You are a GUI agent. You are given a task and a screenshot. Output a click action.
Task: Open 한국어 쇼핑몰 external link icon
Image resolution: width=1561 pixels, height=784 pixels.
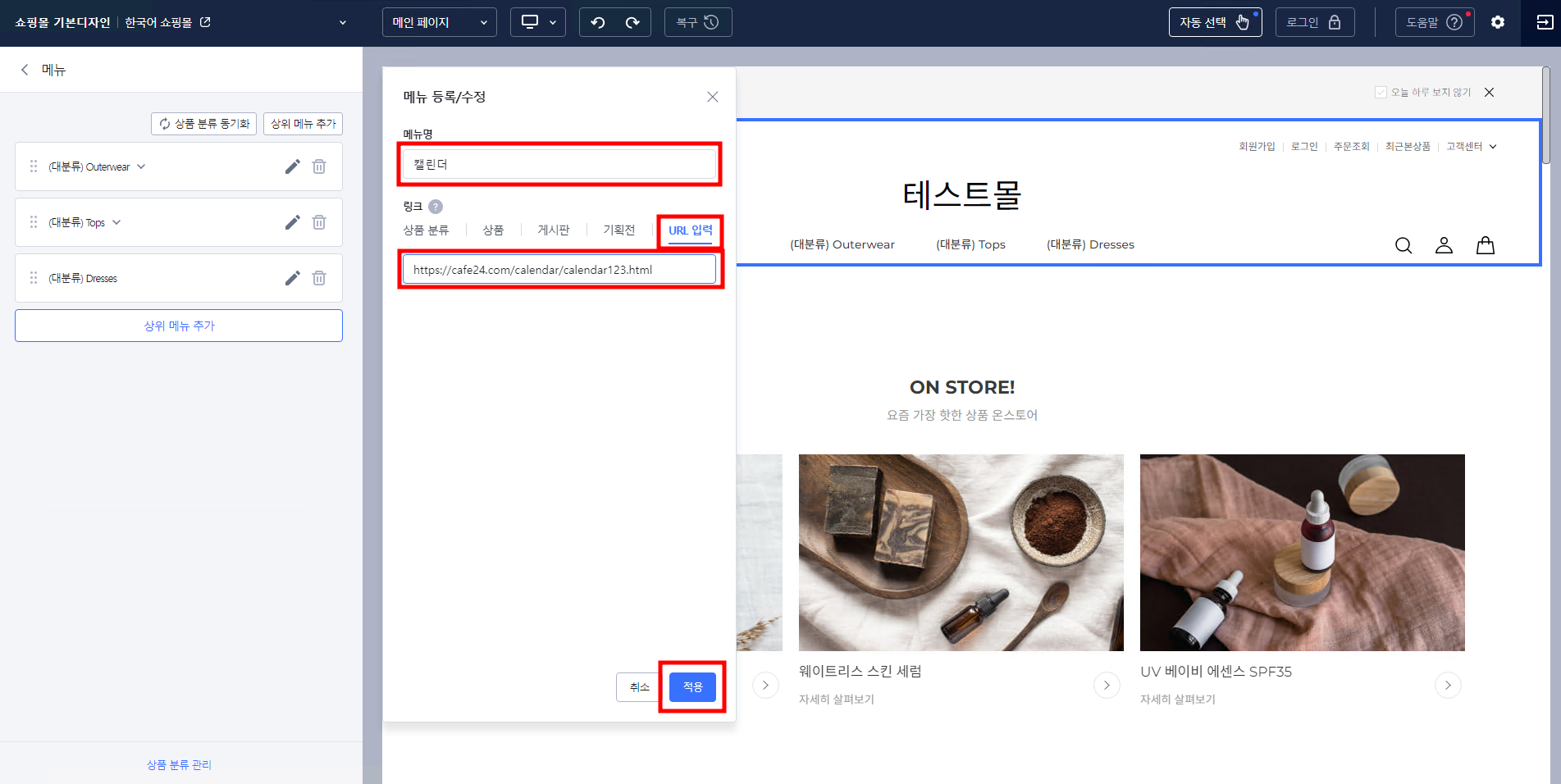click(206, 22)
